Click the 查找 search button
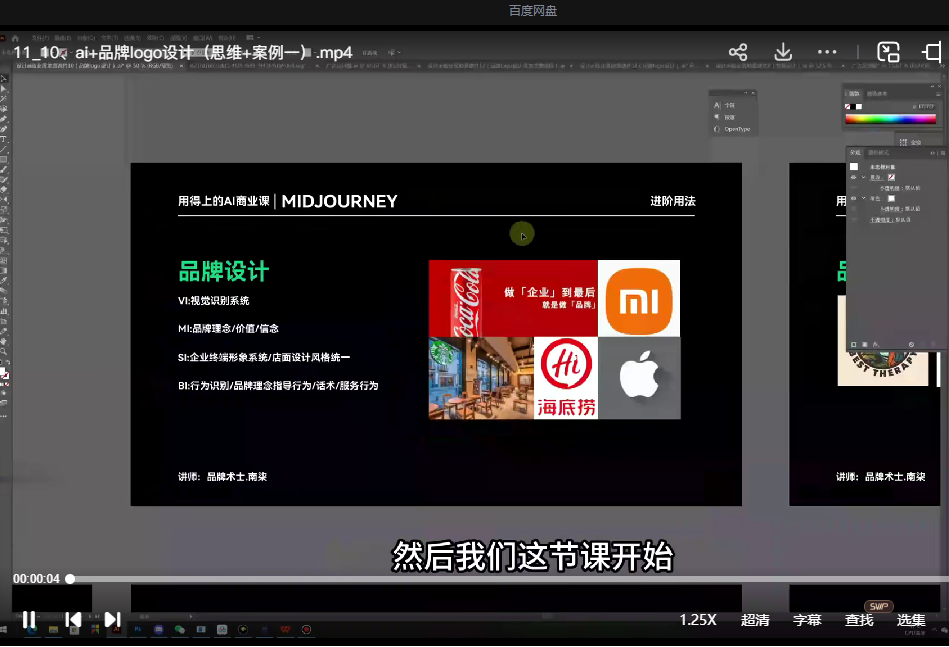 pos(859,620)
